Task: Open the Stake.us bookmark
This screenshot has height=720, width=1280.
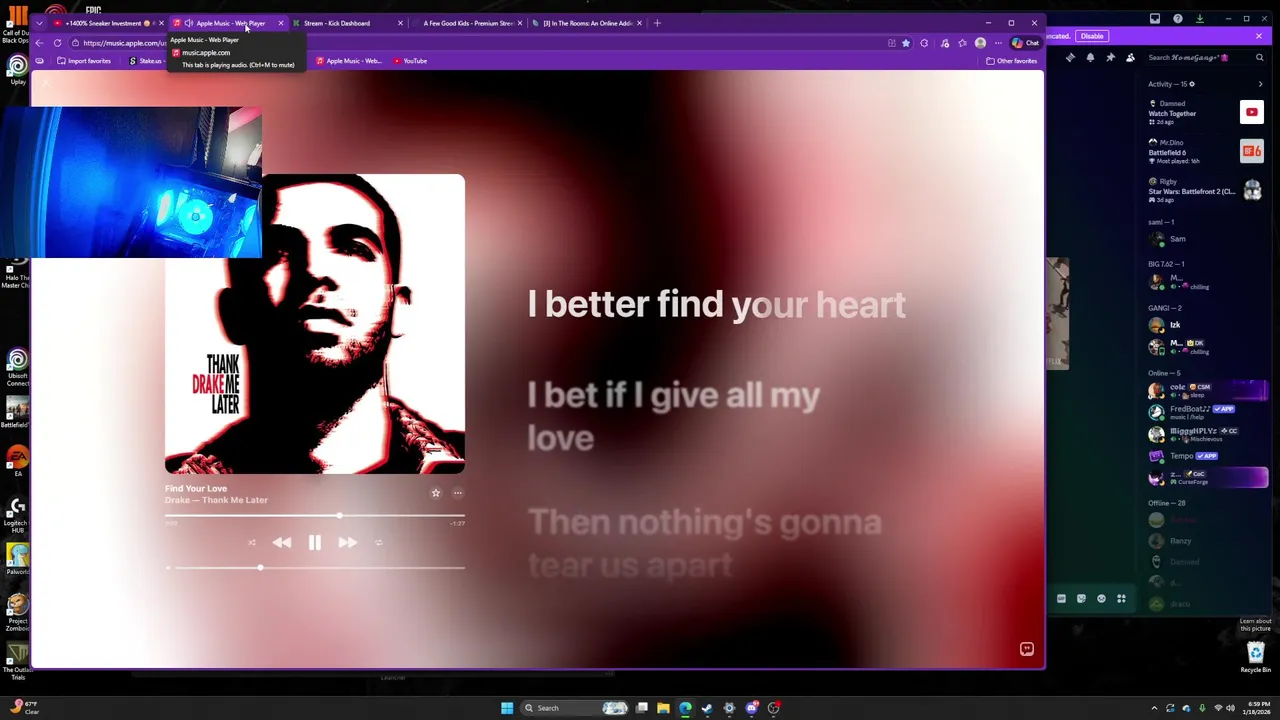Action: click(146, 61)
